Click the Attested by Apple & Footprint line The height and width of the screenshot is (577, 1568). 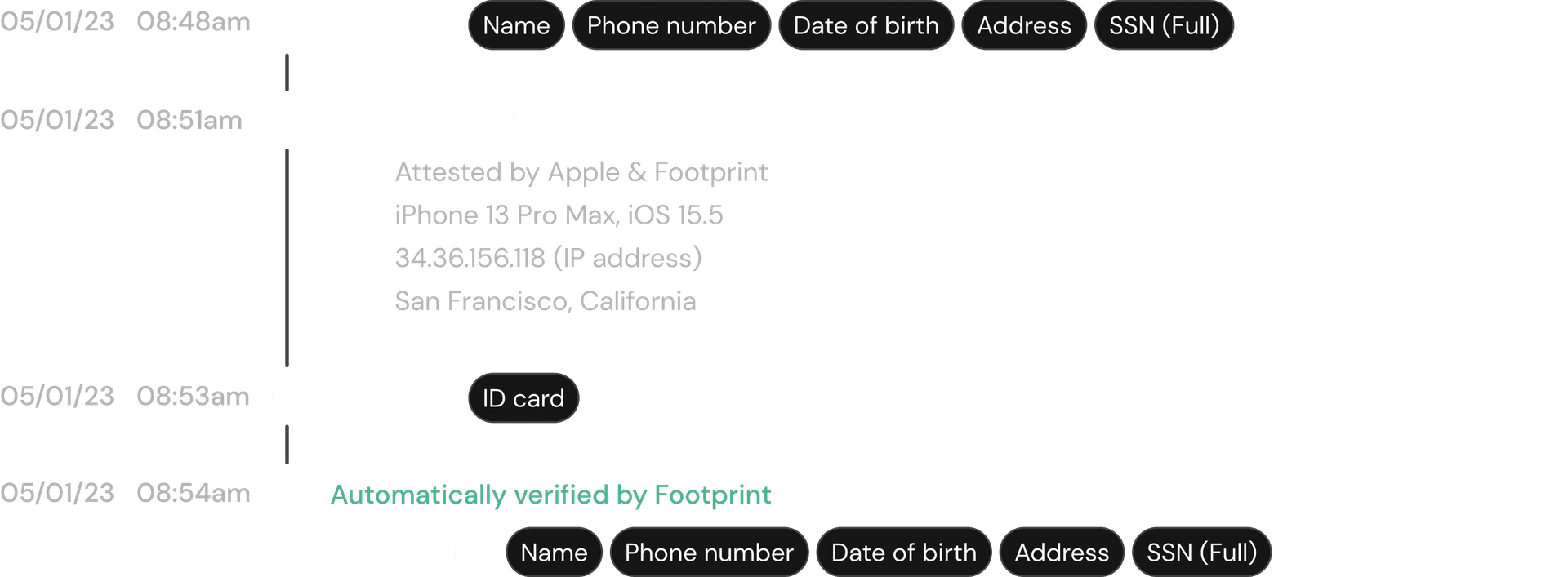coord(581,172)
